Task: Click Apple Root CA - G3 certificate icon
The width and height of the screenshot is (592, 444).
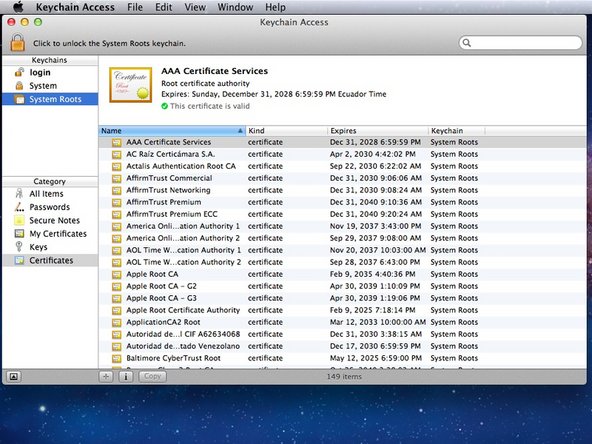Action: [x=117, y=298]
